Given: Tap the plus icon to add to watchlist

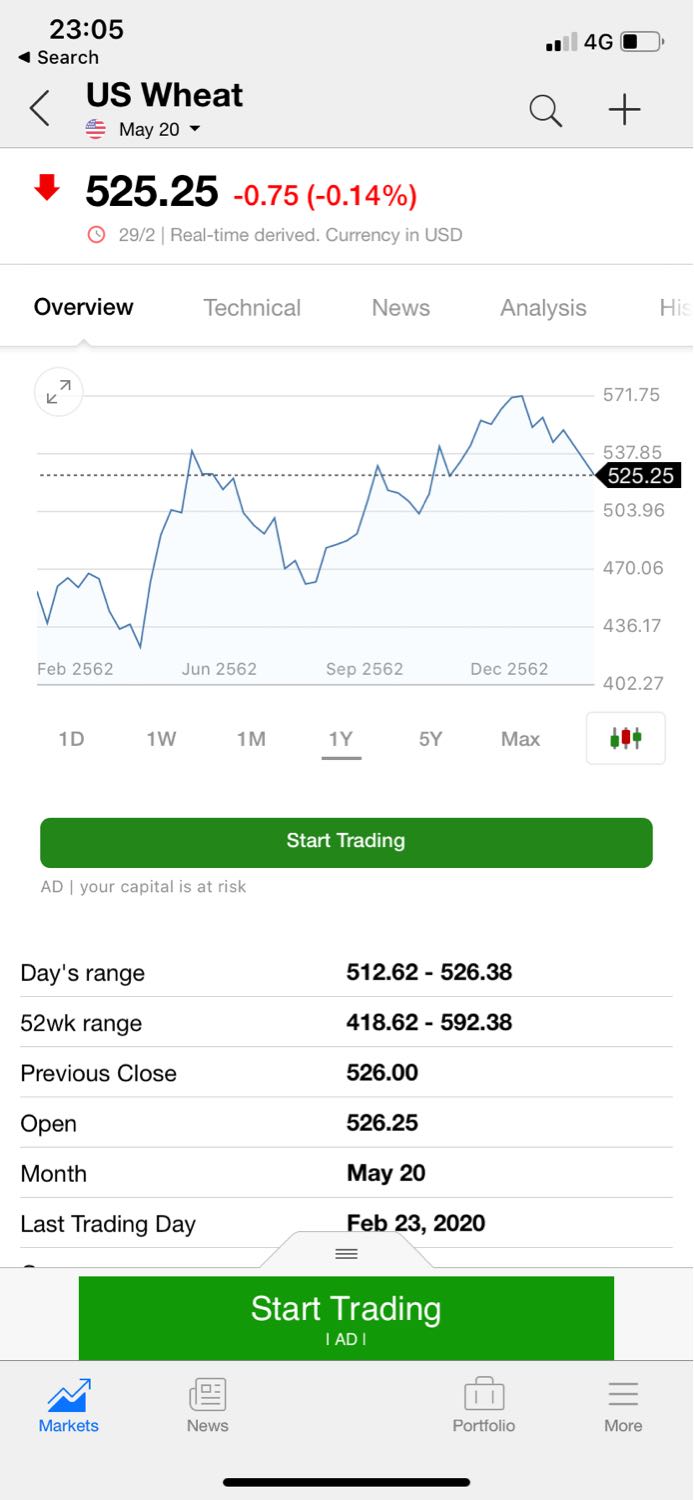Looking at the screenshot, I should click(x=624, y=109).
